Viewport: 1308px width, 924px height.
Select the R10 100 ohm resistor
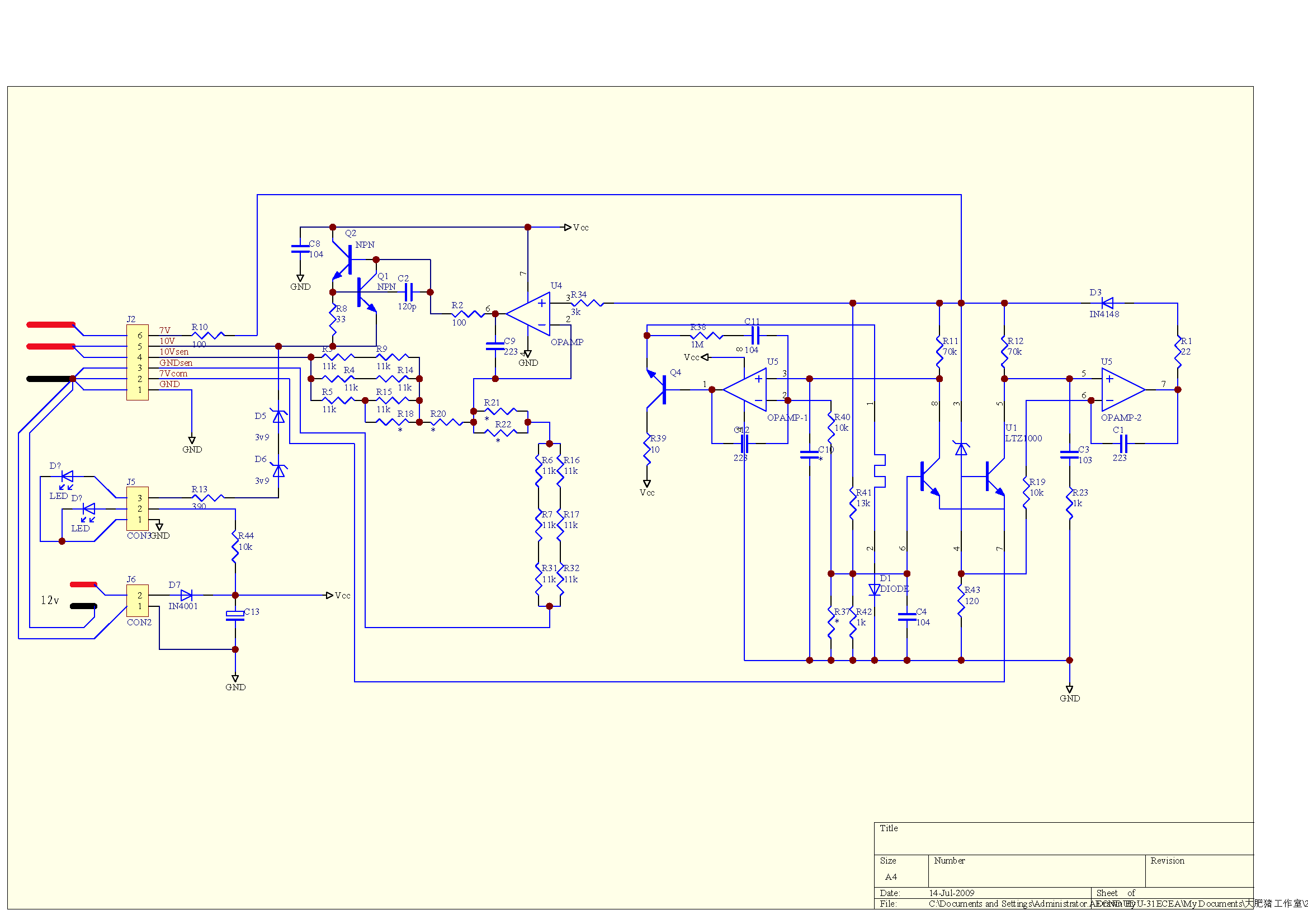click(x=208, y=336)
